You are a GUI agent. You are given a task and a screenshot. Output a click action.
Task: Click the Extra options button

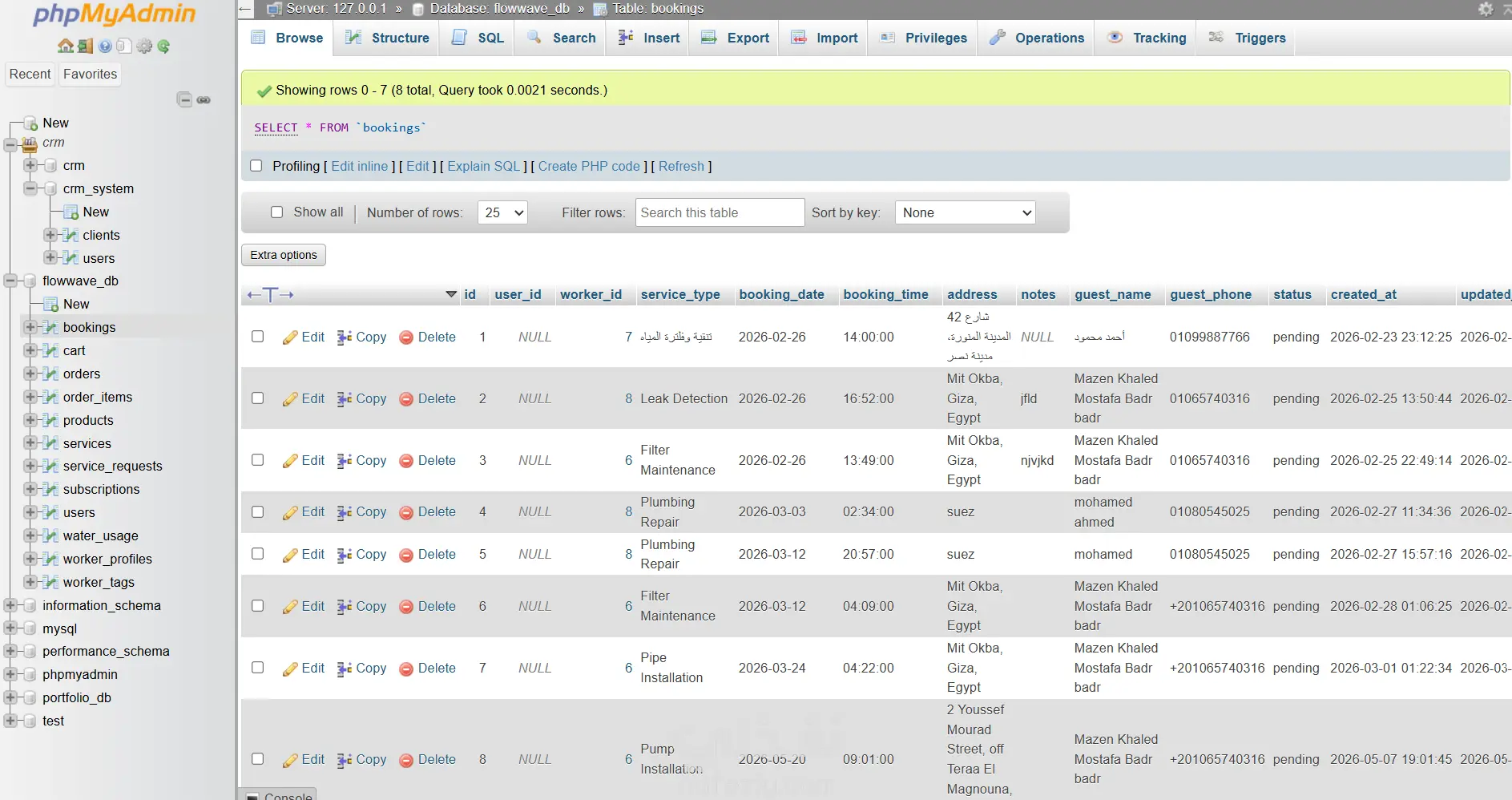tap(284, 255)
